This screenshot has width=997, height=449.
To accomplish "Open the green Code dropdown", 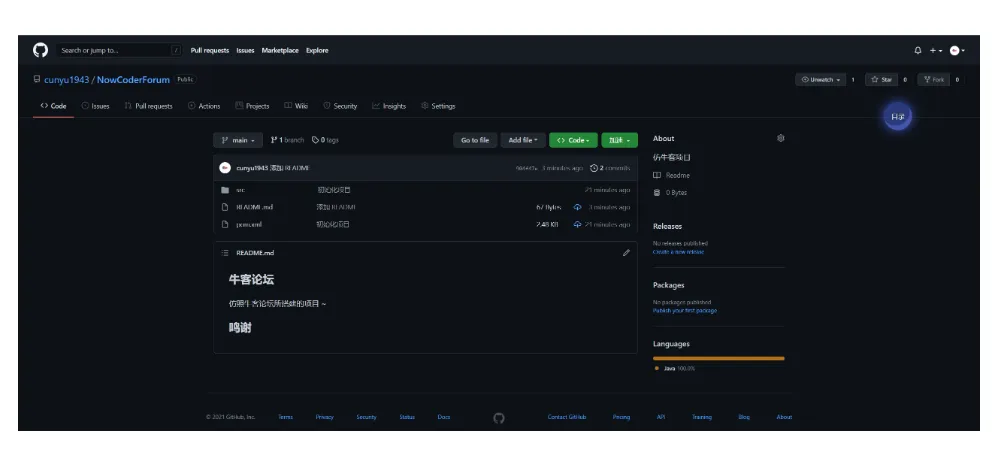I will pos(573,140).
